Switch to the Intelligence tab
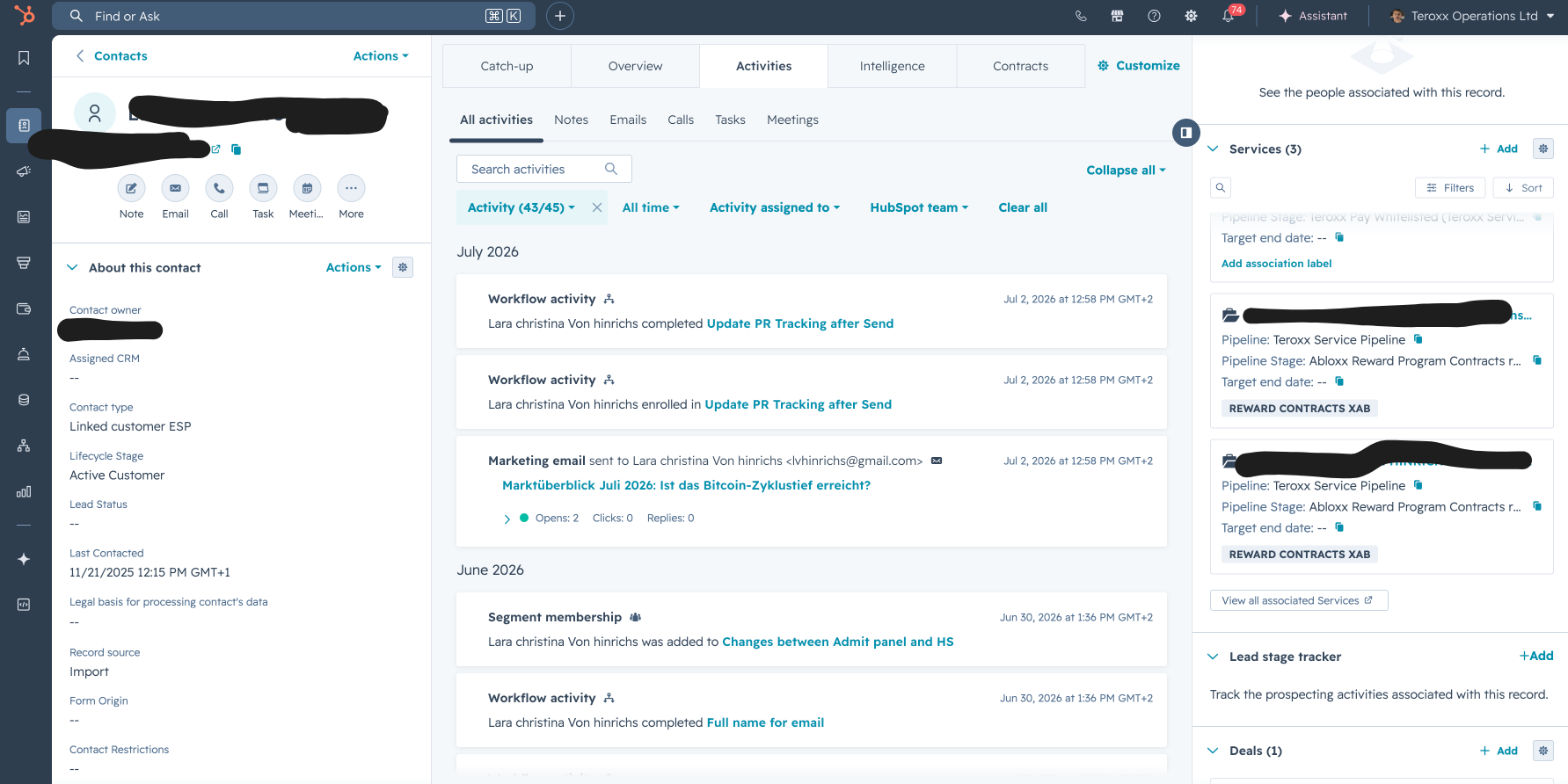1568x784 pixels. [892, 66]
